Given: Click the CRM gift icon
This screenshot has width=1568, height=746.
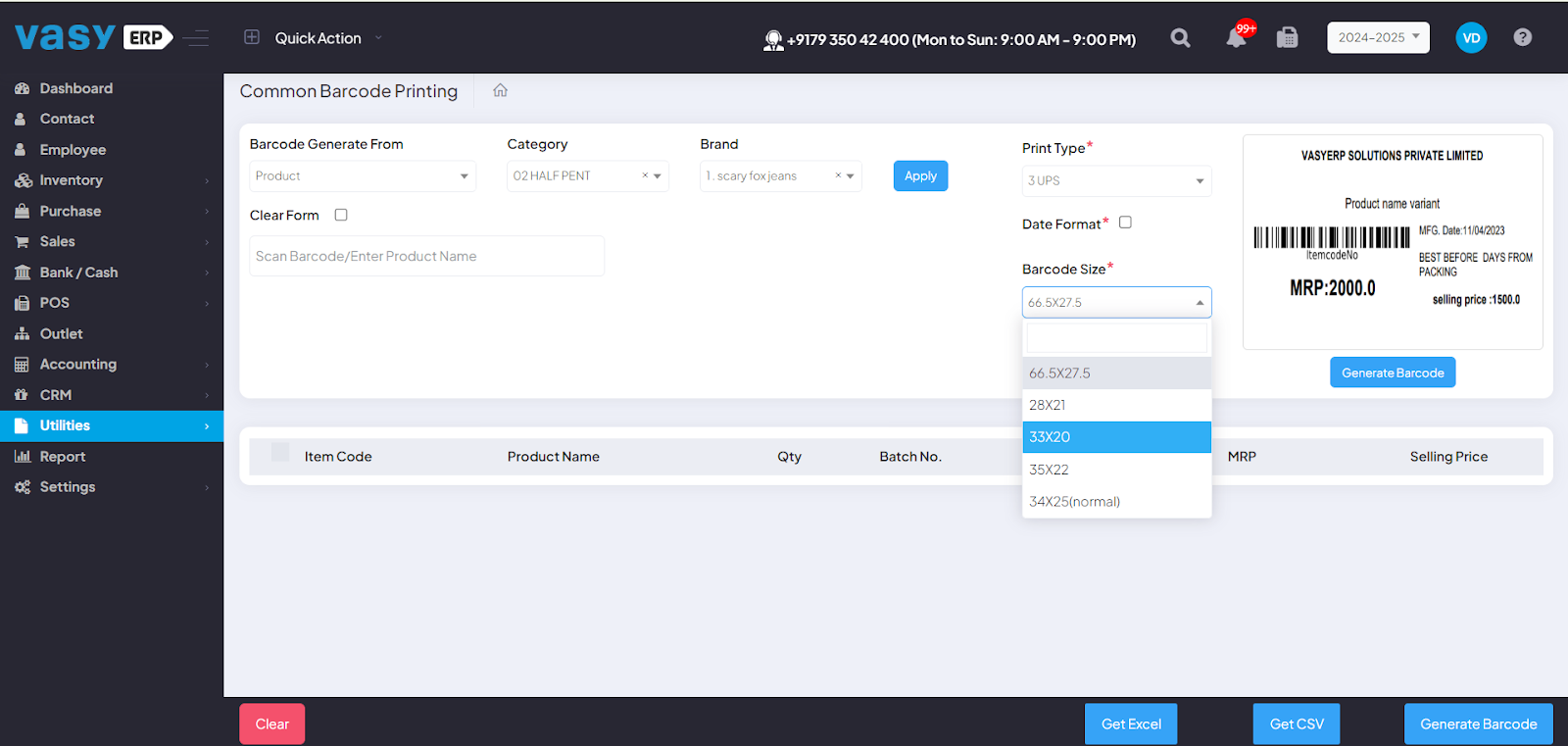Looking at the screenshot, I should point(22,395).
